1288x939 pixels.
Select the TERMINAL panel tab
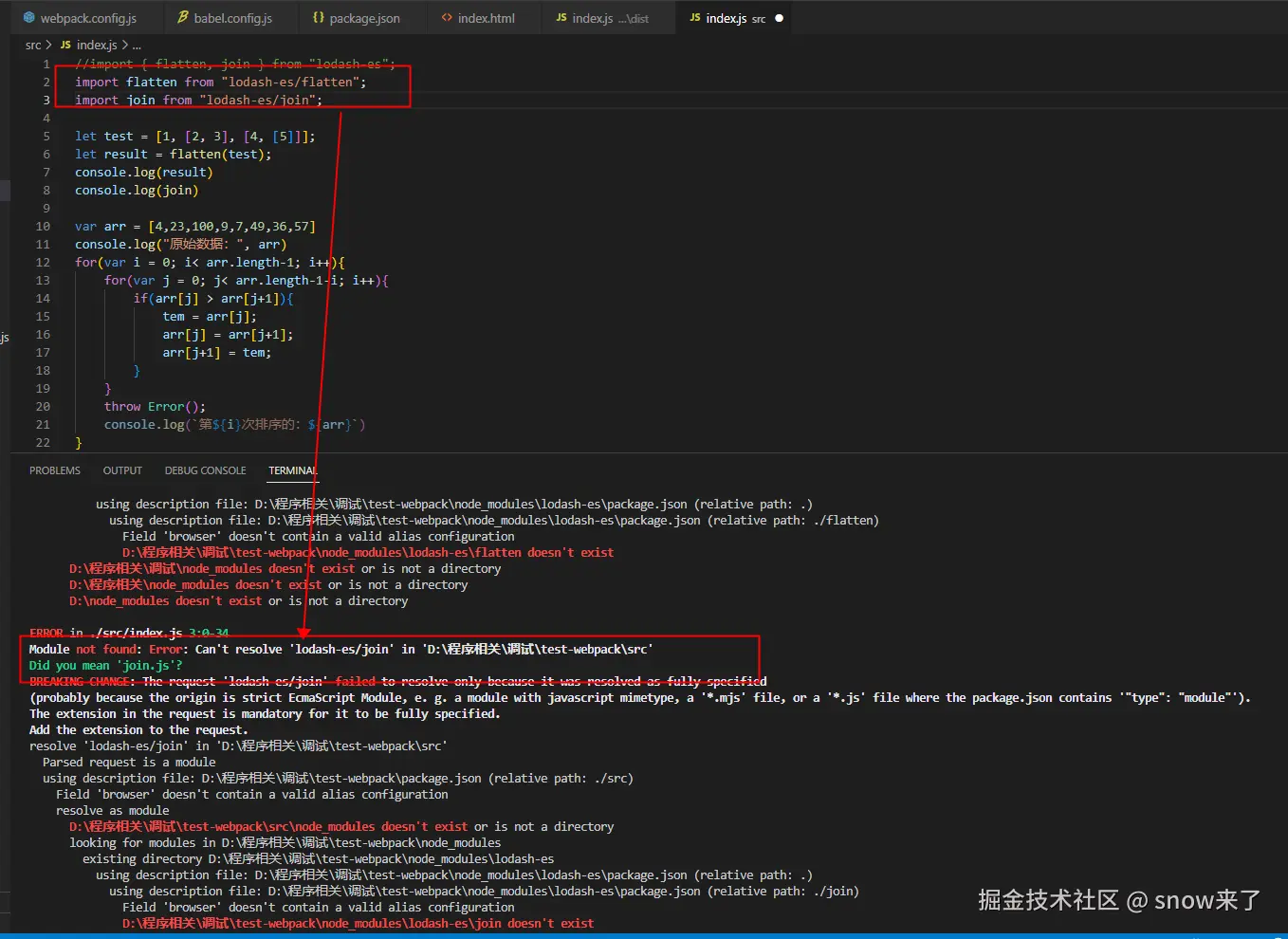pos(292,470)
